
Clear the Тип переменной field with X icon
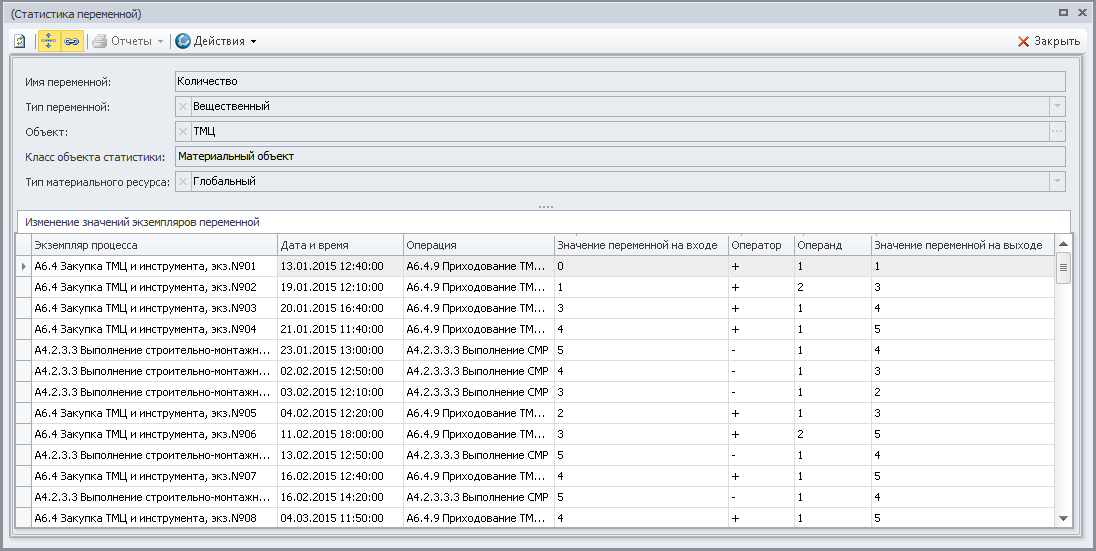[182, 107]
